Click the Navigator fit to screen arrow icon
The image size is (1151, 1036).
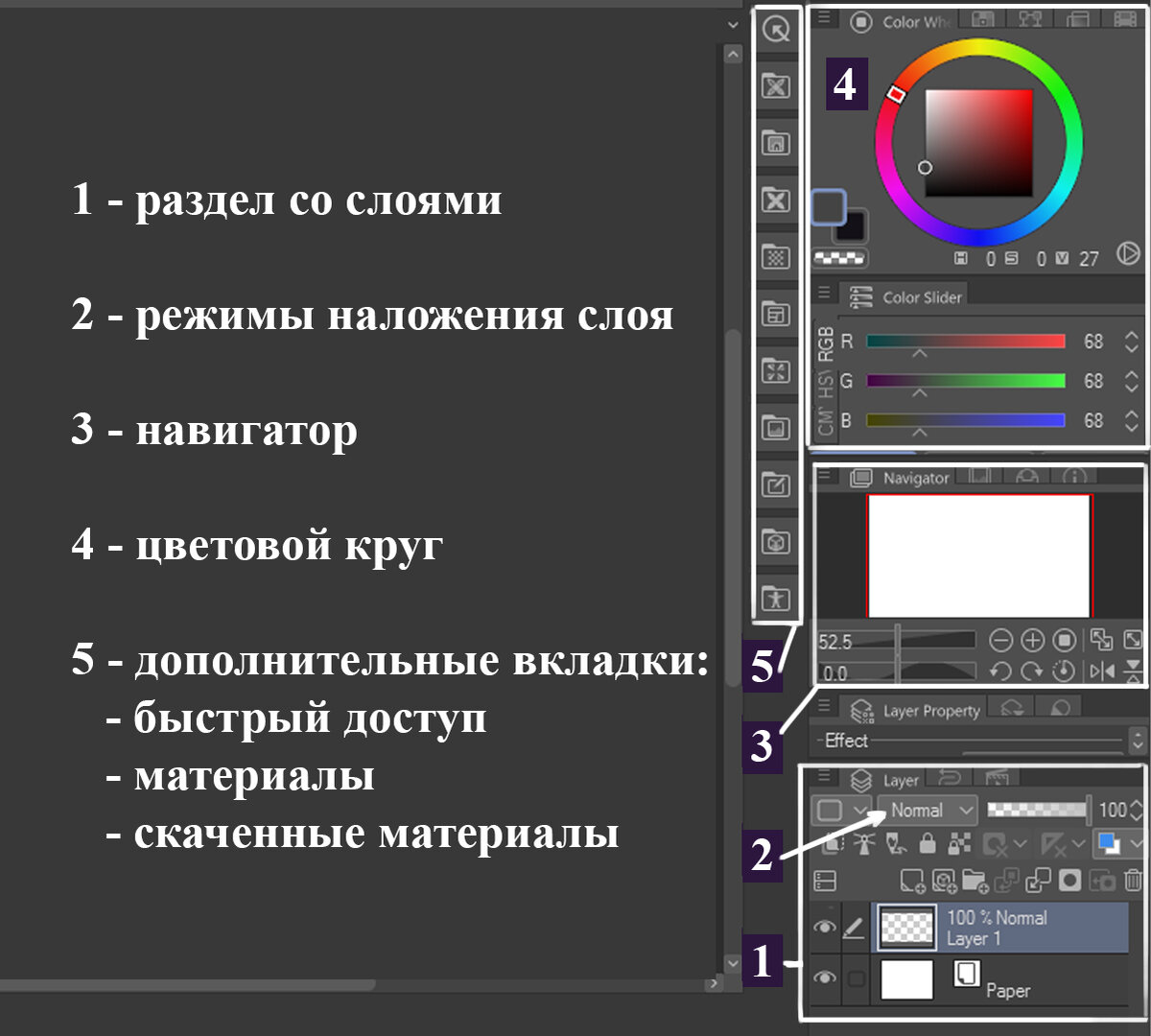[x=1133, y=640]
